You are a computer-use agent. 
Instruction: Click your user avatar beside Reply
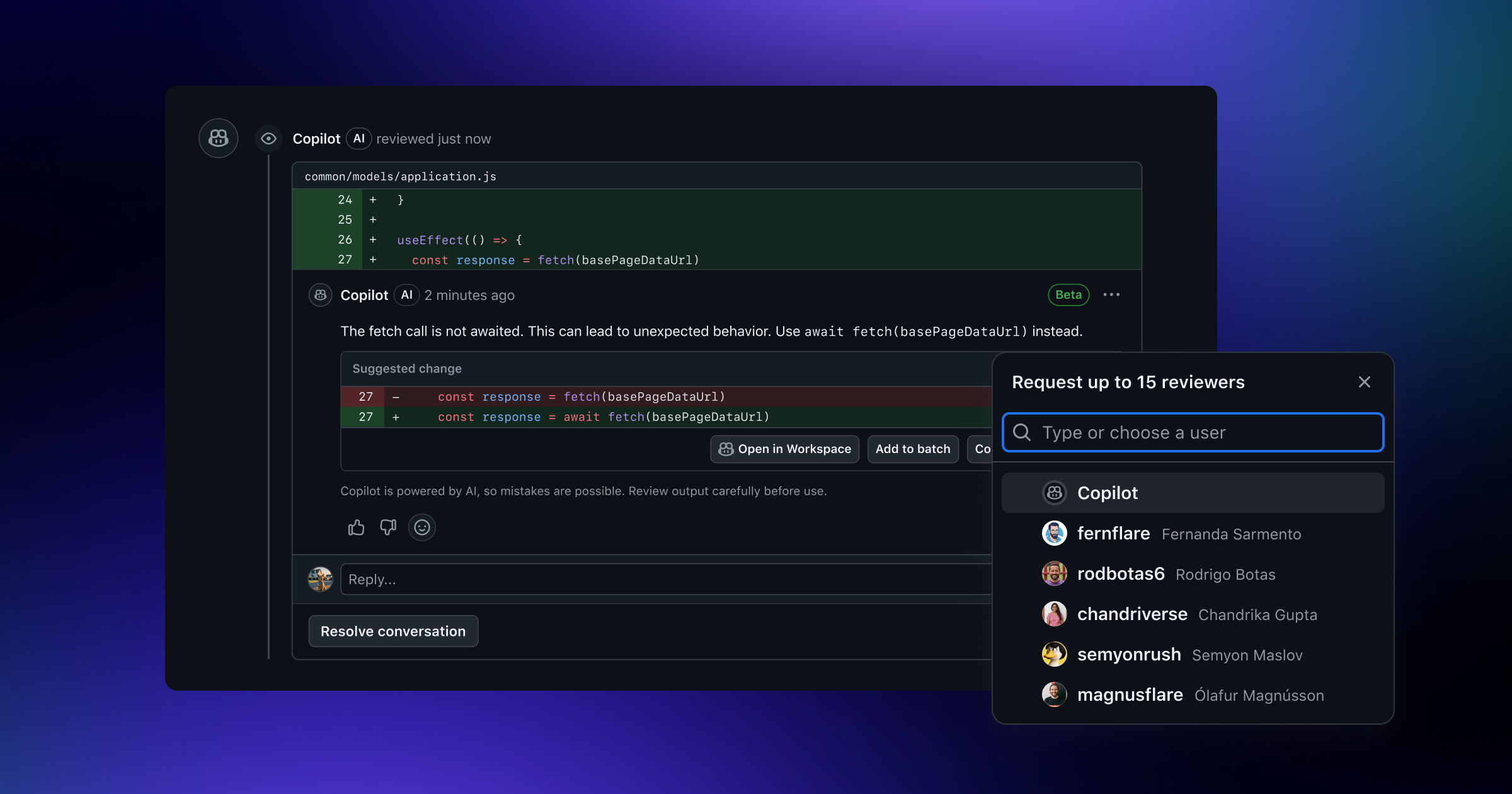(x=320, y=579)
